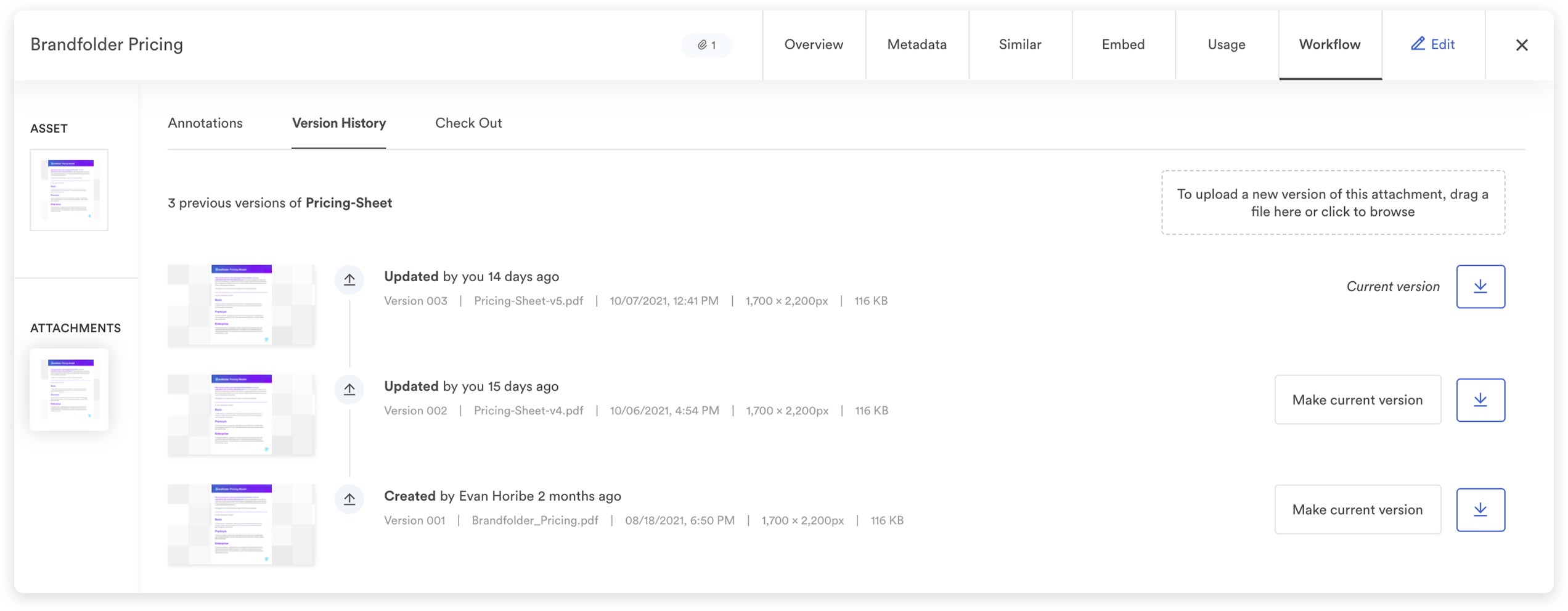Open the Edit tab with pencil icon
The height and width of the screenshot is (611, 1568).
1433,44
